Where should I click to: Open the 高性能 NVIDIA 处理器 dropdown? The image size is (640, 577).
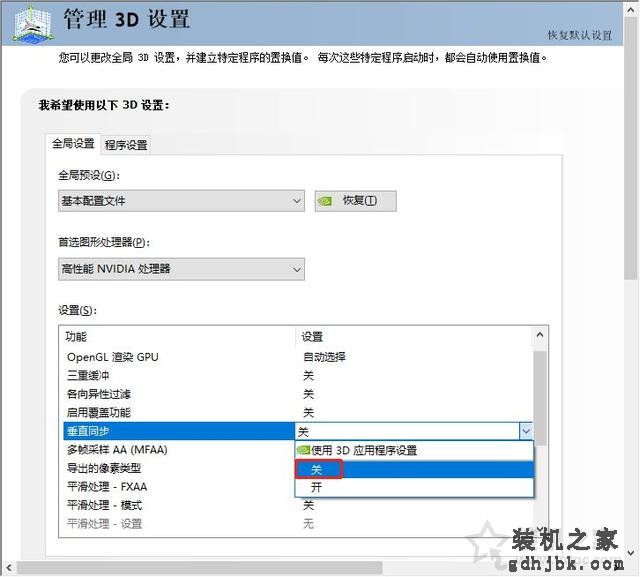pyautogui.click(x=181, y=269)
